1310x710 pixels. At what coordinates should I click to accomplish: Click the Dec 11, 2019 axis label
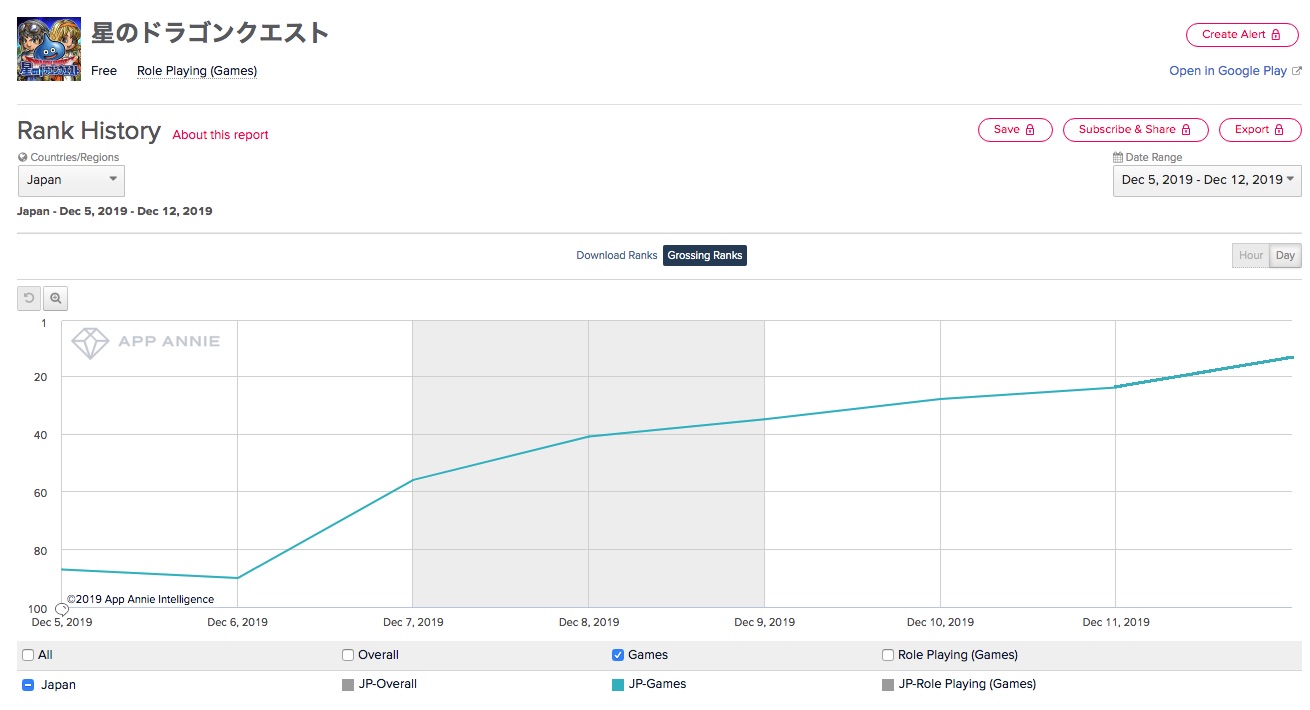1116,622
